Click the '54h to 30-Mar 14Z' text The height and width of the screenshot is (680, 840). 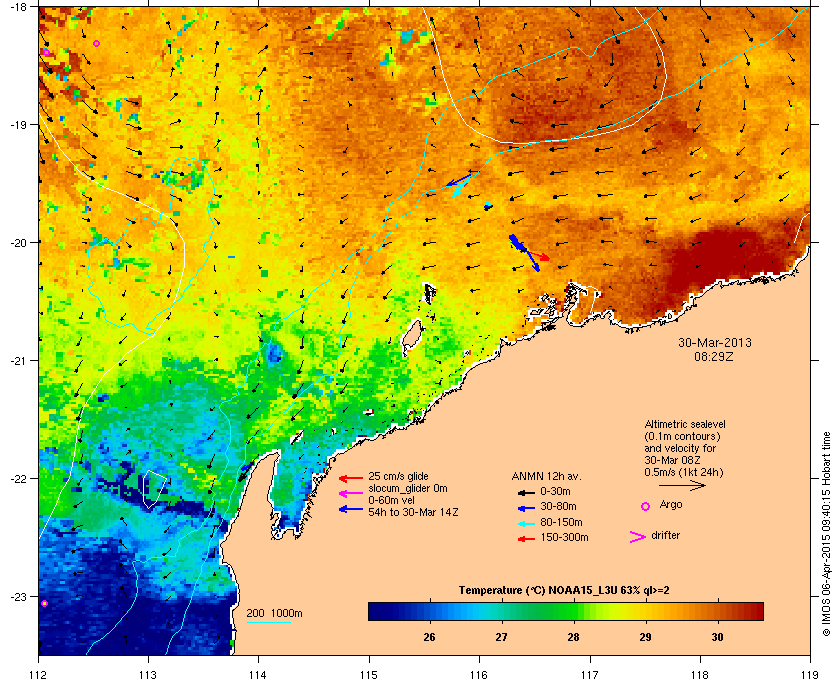click(413, 512)
